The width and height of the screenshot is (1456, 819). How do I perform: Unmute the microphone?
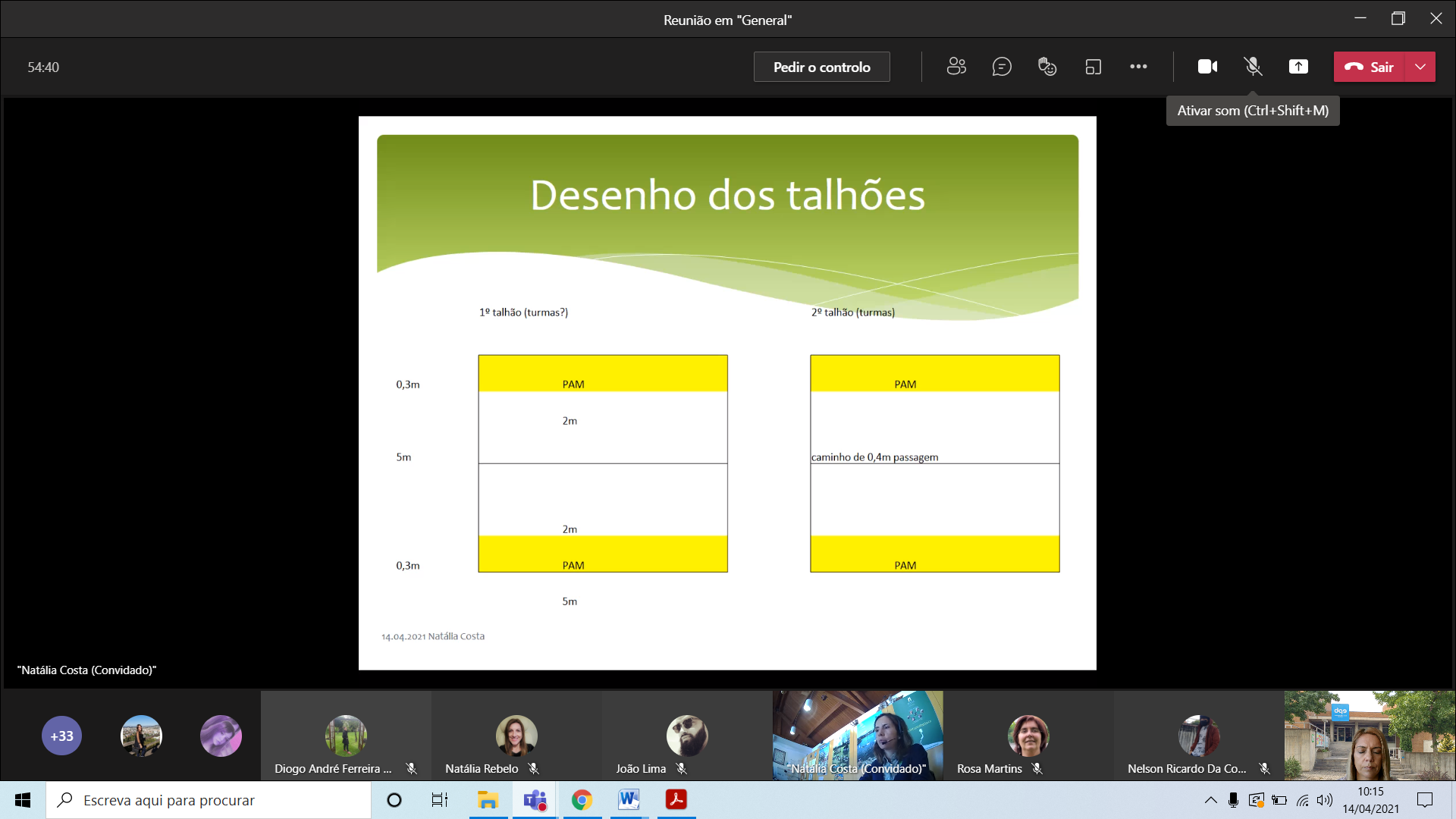tap(1253, 67)
